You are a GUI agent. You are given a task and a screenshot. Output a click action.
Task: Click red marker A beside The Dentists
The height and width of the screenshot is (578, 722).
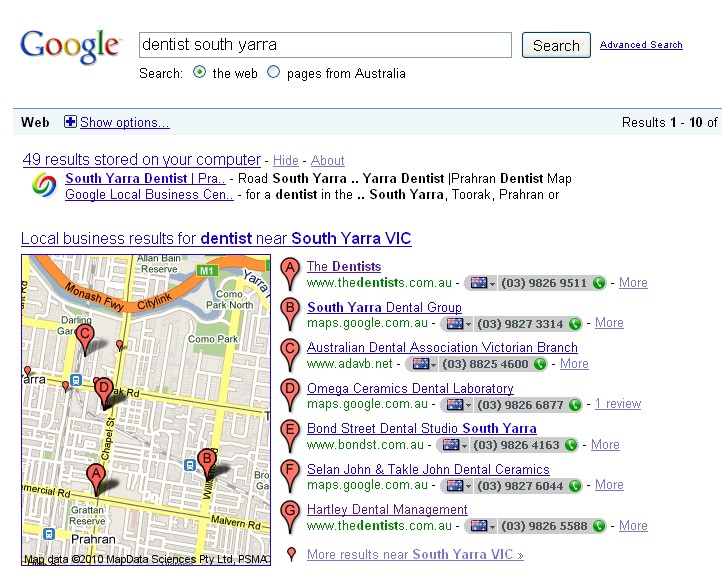[290, 274]
